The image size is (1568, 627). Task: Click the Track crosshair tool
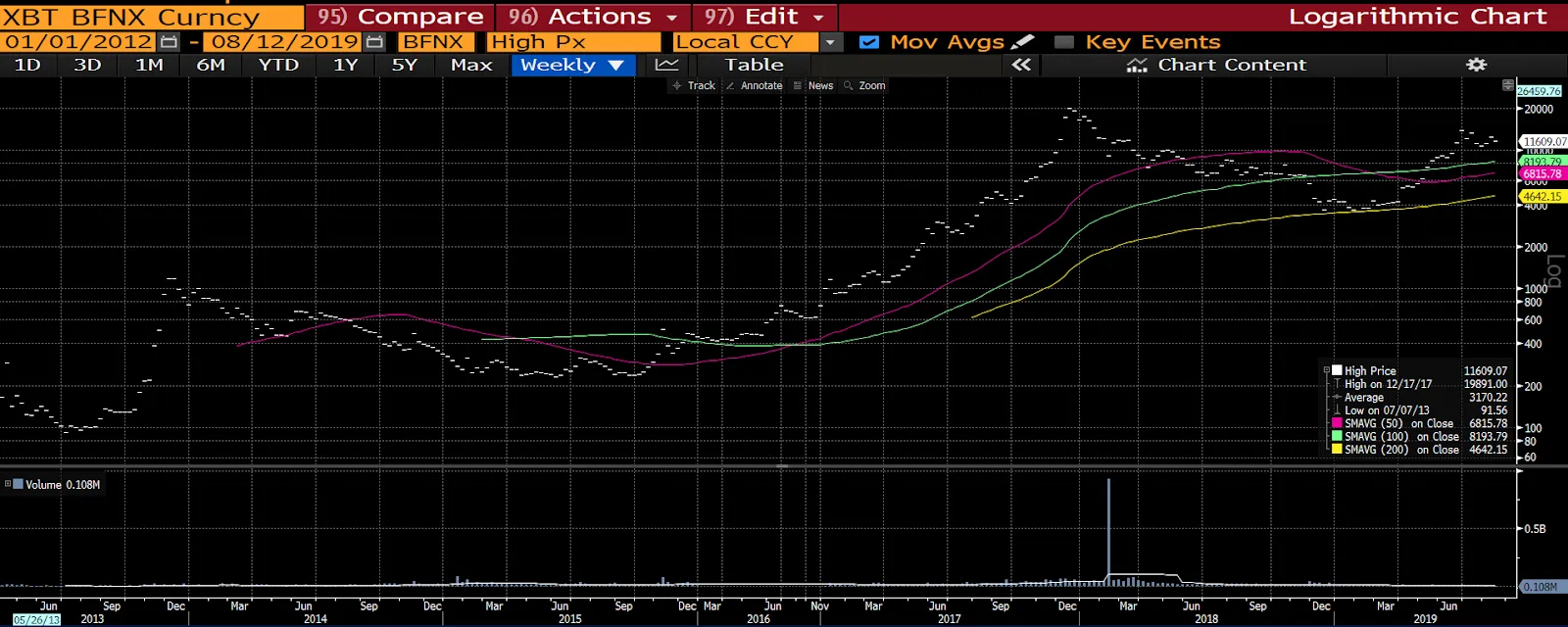pyautogui.click(x=693, y=85)
